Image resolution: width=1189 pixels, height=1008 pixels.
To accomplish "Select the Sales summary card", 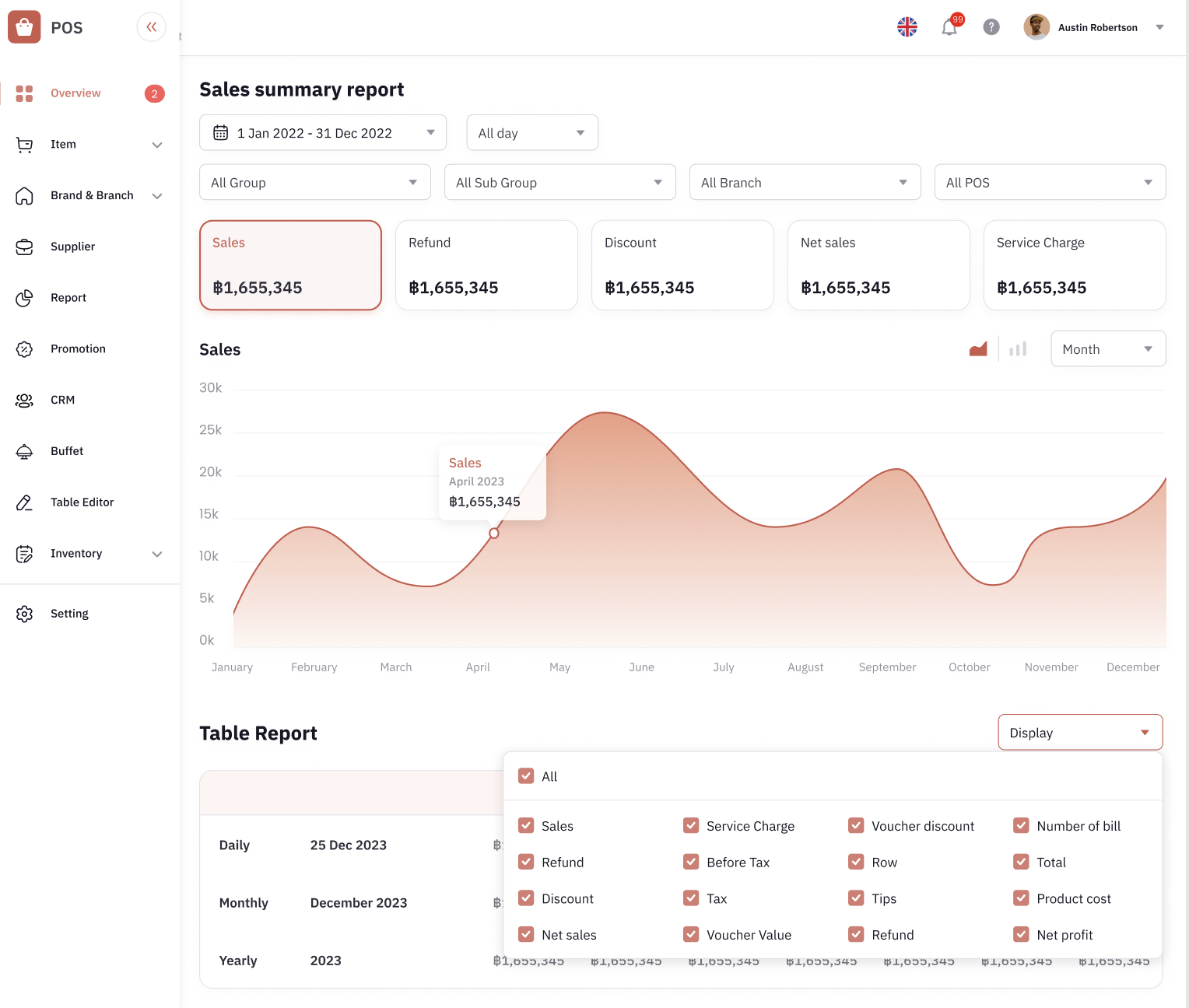I will 291,265.
